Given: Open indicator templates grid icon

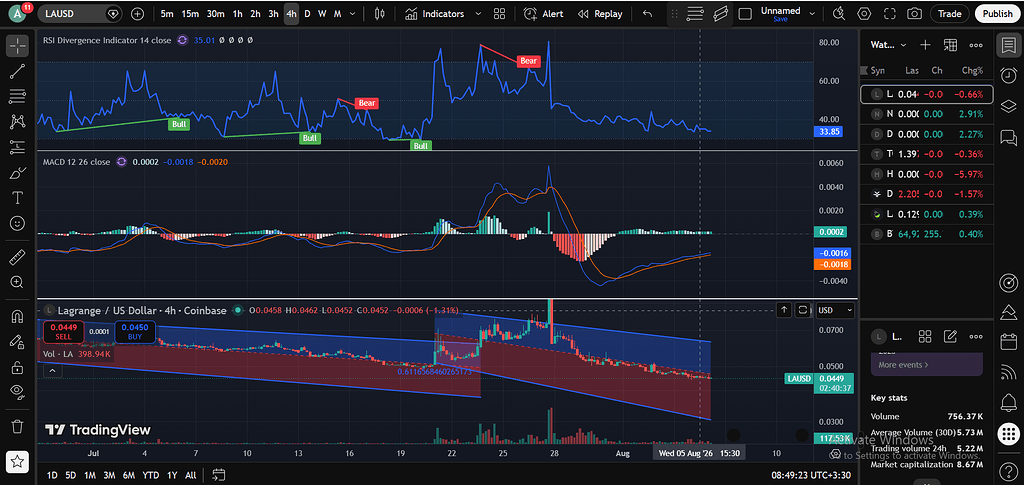Looking at the screenshot, I should pos(500,14).
